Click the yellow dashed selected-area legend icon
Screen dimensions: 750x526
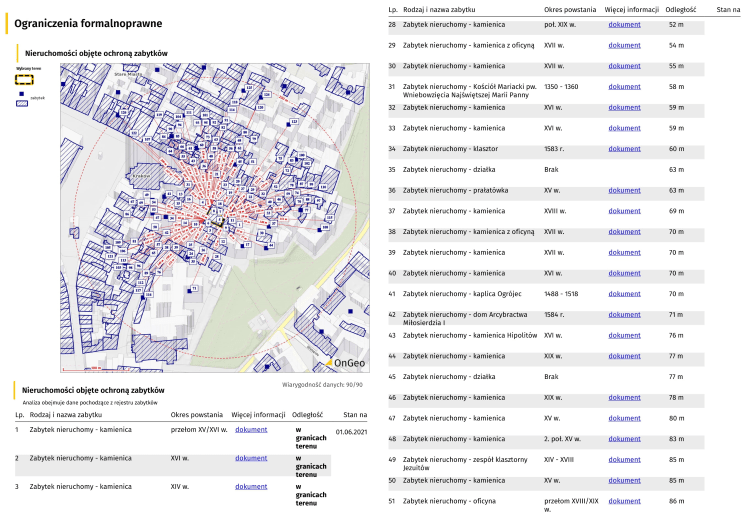[x=24, y=78]
